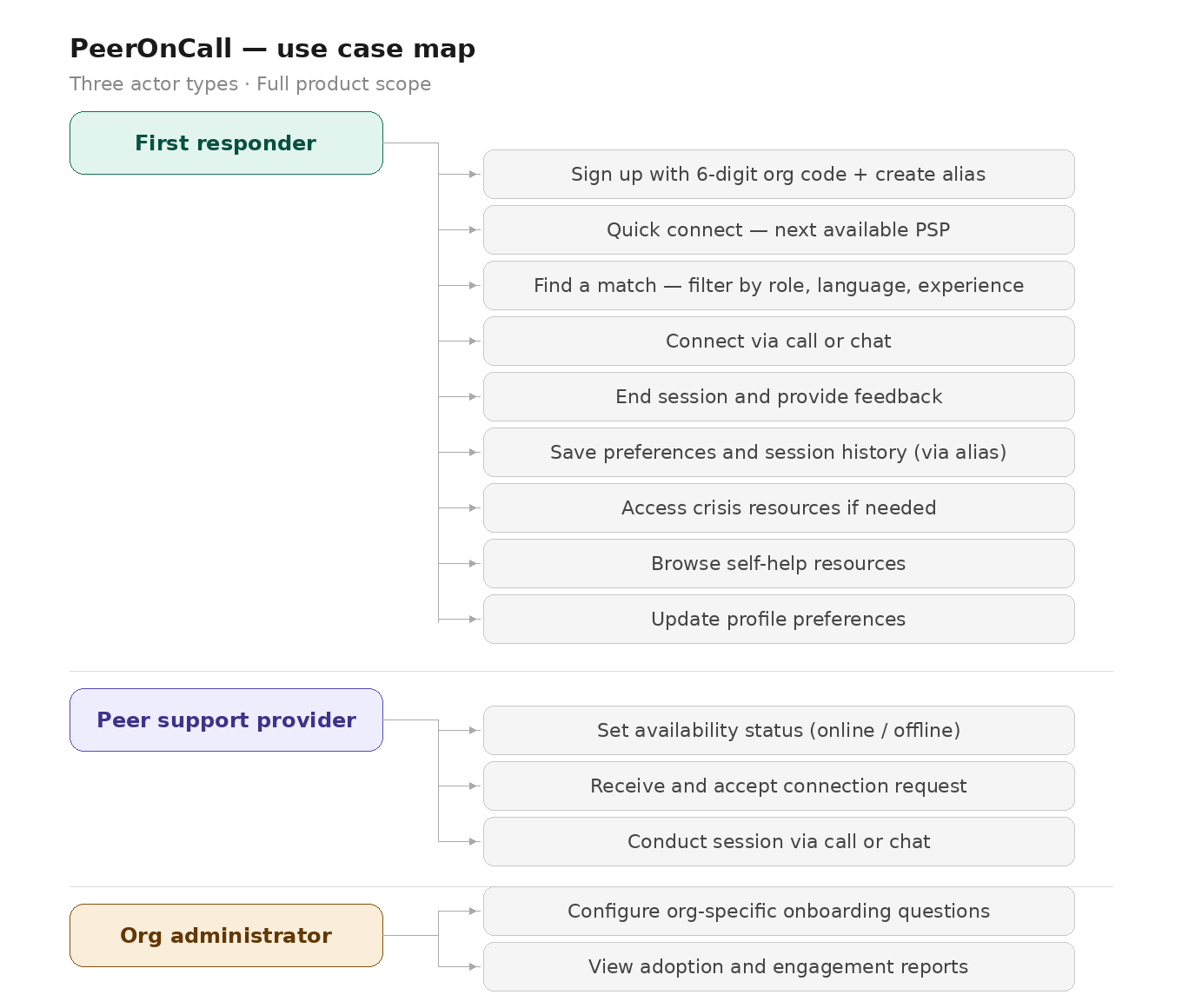Select 'Connect via call or chat' box
The image size is (1182, 1008).
coord(779,342)
